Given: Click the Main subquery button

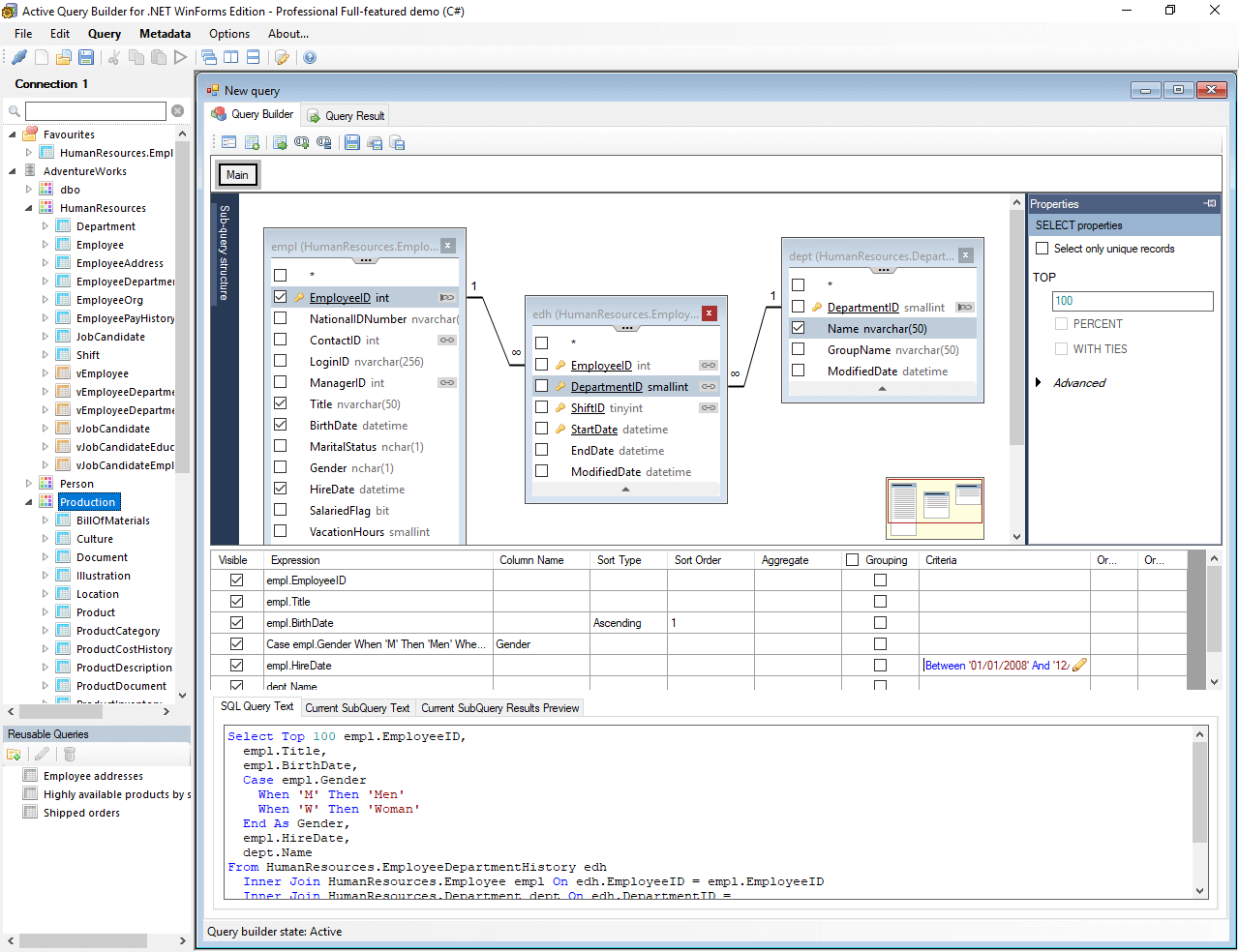Looking at the screenshot, I should (x=237, y=175).
